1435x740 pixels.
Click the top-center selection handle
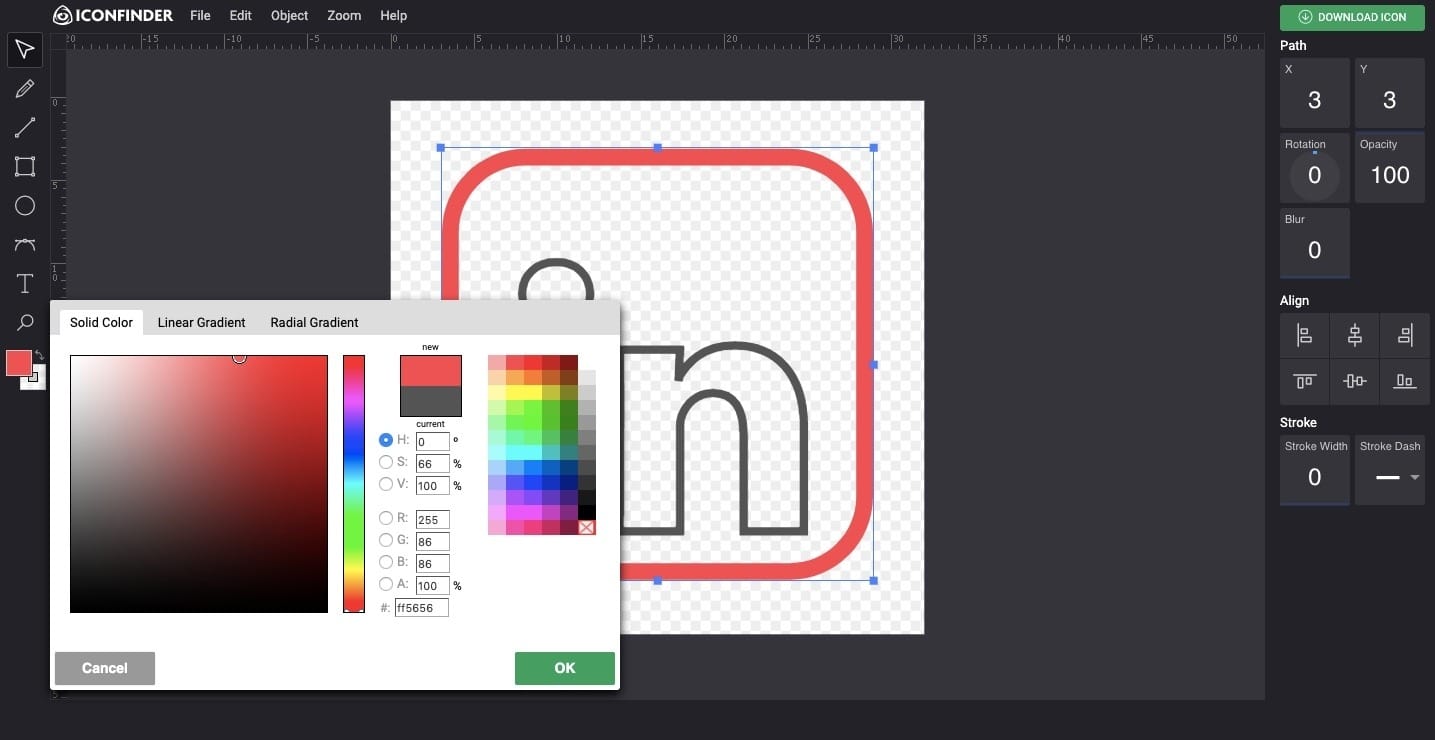(657, 148)
